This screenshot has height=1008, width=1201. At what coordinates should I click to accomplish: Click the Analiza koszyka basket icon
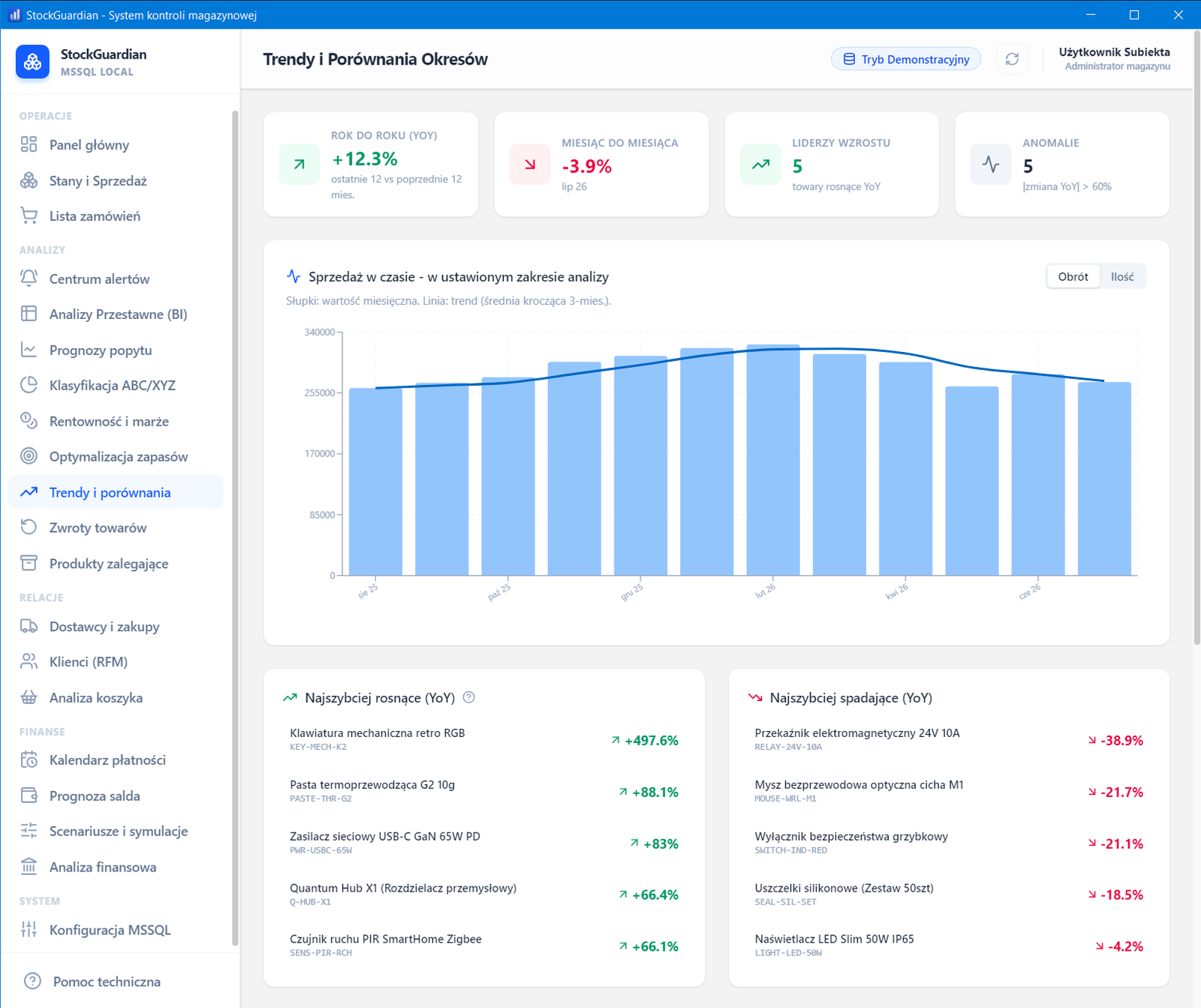pos(29,697)
